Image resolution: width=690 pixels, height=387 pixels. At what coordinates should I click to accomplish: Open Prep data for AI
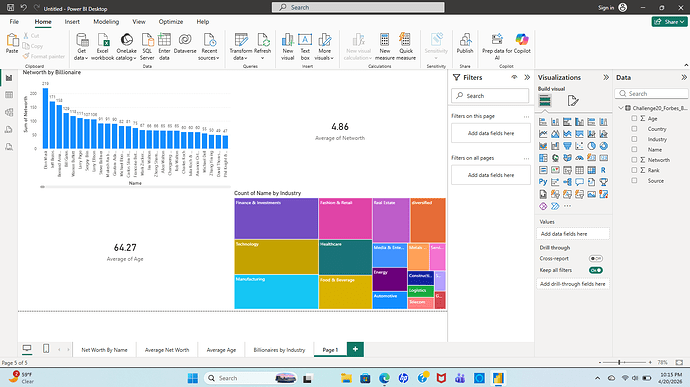497,46
